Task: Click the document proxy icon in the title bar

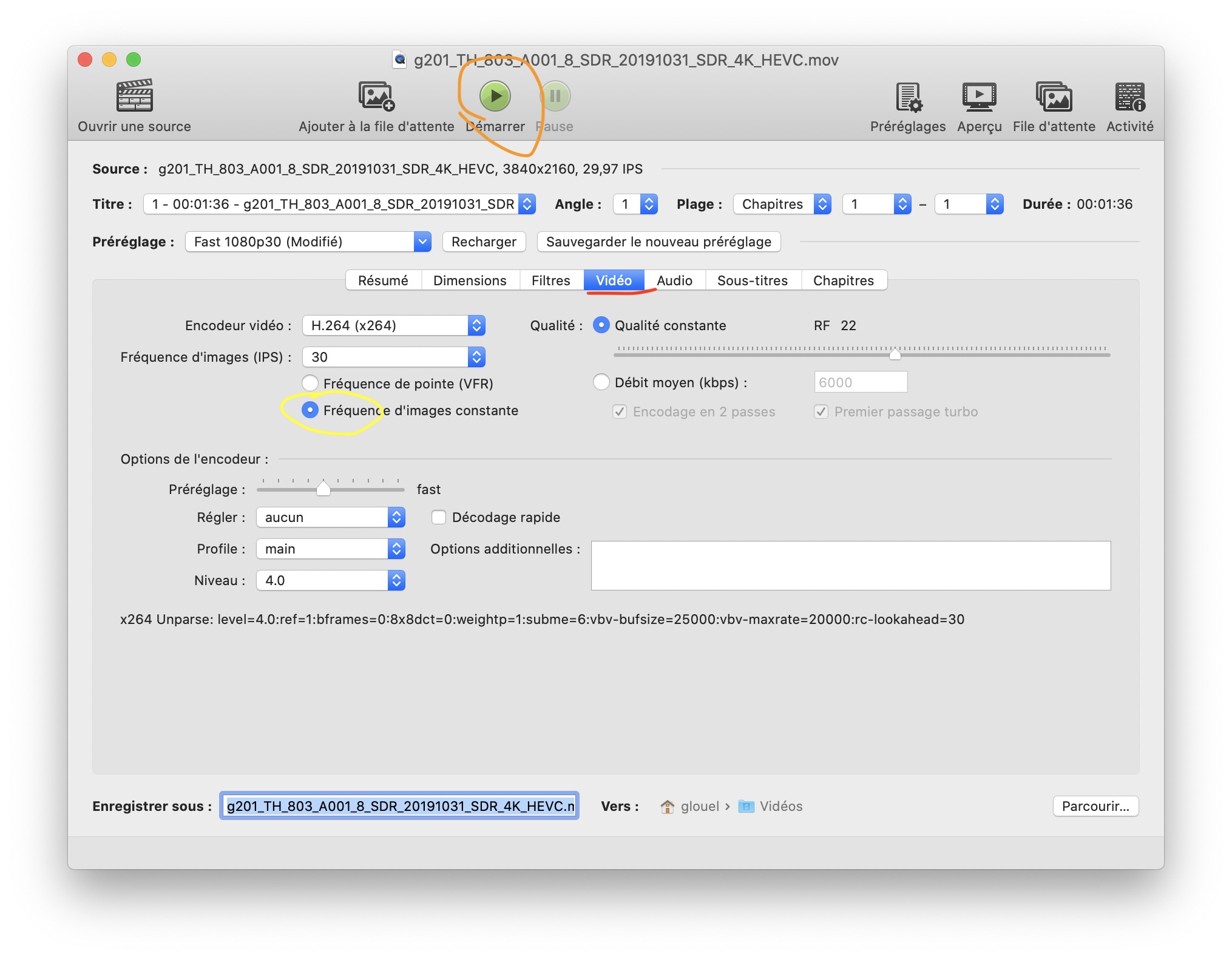Action: [x=399, y=59]
